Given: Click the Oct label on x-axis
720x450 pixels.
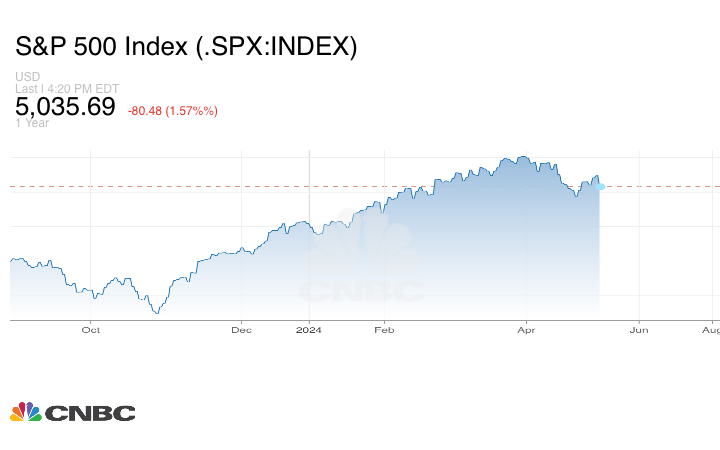Looking at the screenshot, I should pos(91,328).
